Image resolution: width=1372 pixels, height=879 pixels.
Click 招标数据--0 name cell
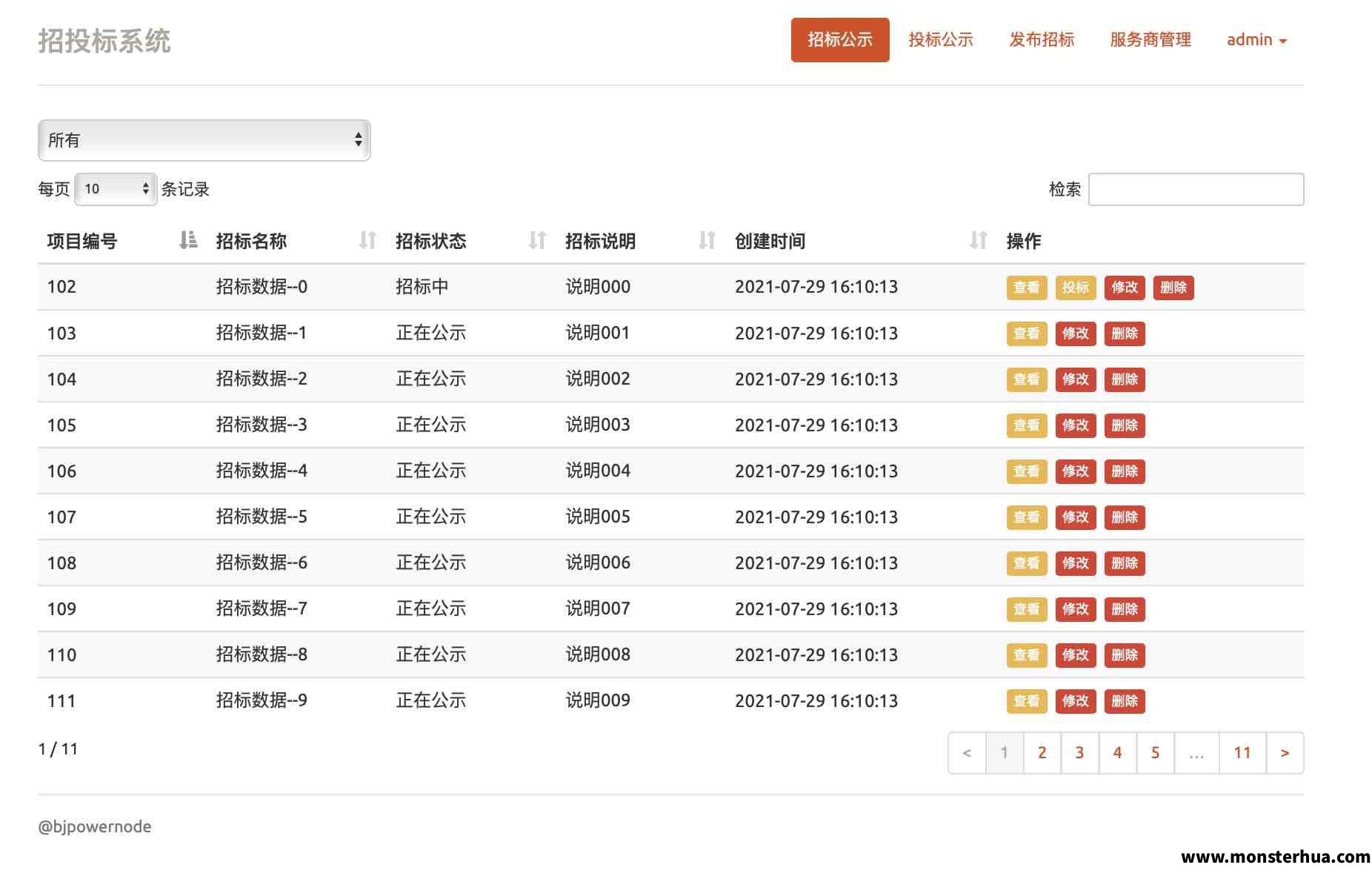pyautogui.click(x=262, y=287)
